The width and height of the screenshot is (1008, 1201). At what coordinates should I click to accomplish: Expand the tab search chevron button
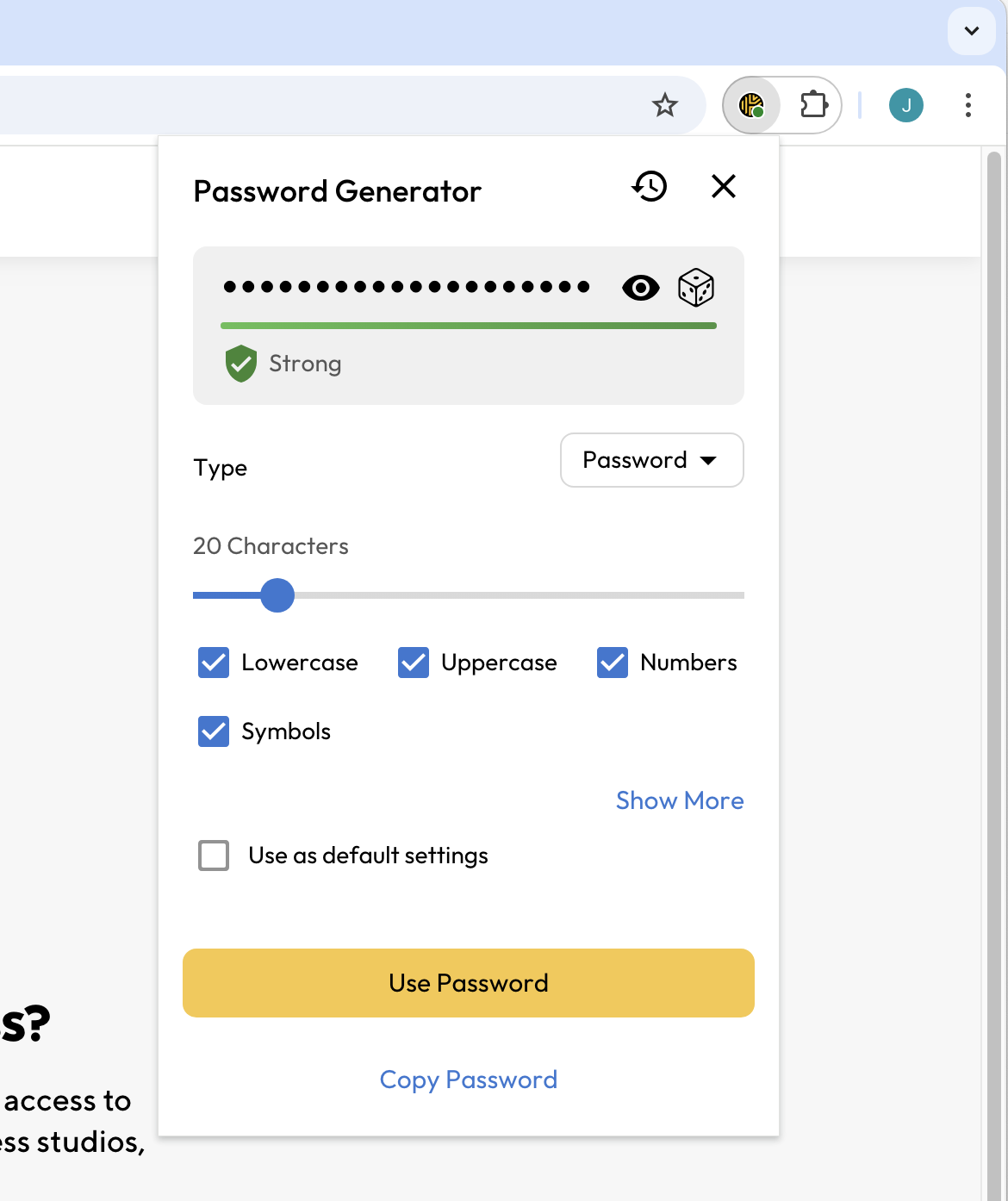[971, 31]
